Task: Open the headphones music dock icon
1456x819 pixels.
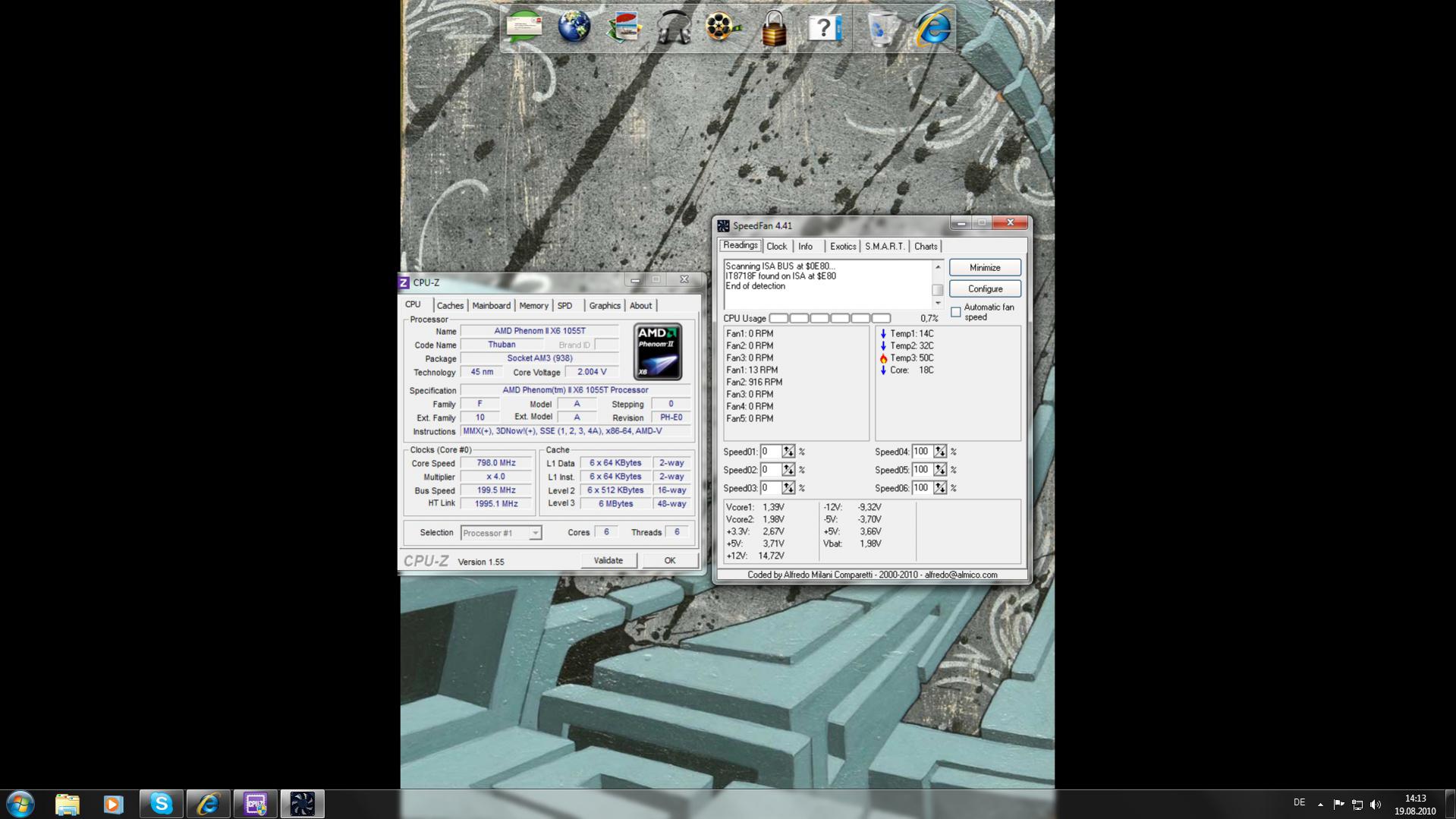Action: (x=673, y=27)
